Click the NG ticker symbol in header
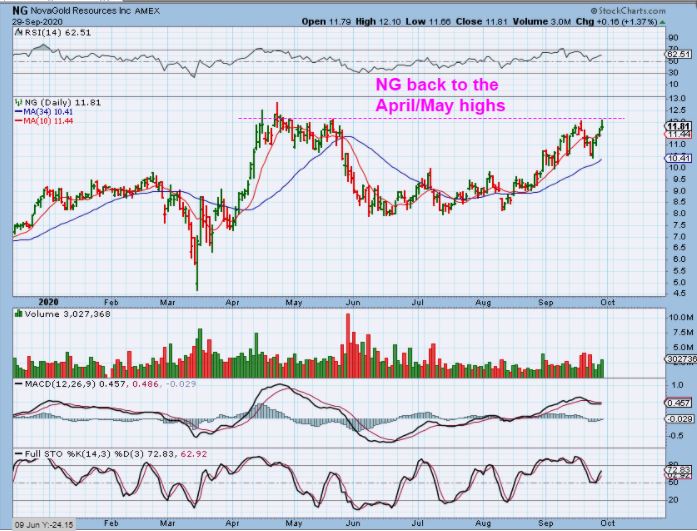The width and height of the screenshot is (697, 531). coord(20,11)
